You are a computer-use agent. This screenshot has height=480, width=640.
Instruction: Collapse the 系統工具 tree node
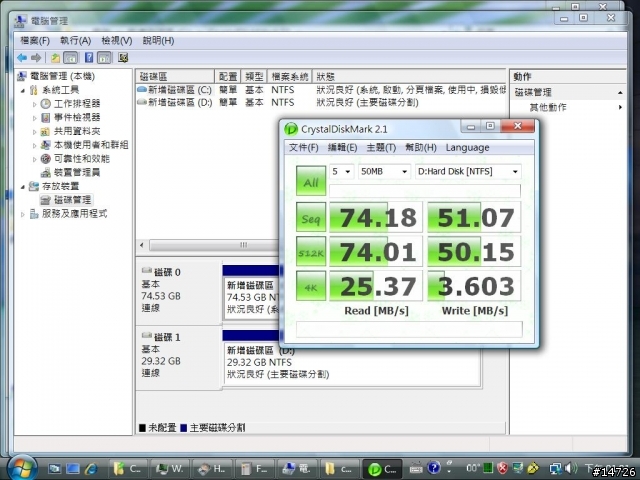point(23,90)
